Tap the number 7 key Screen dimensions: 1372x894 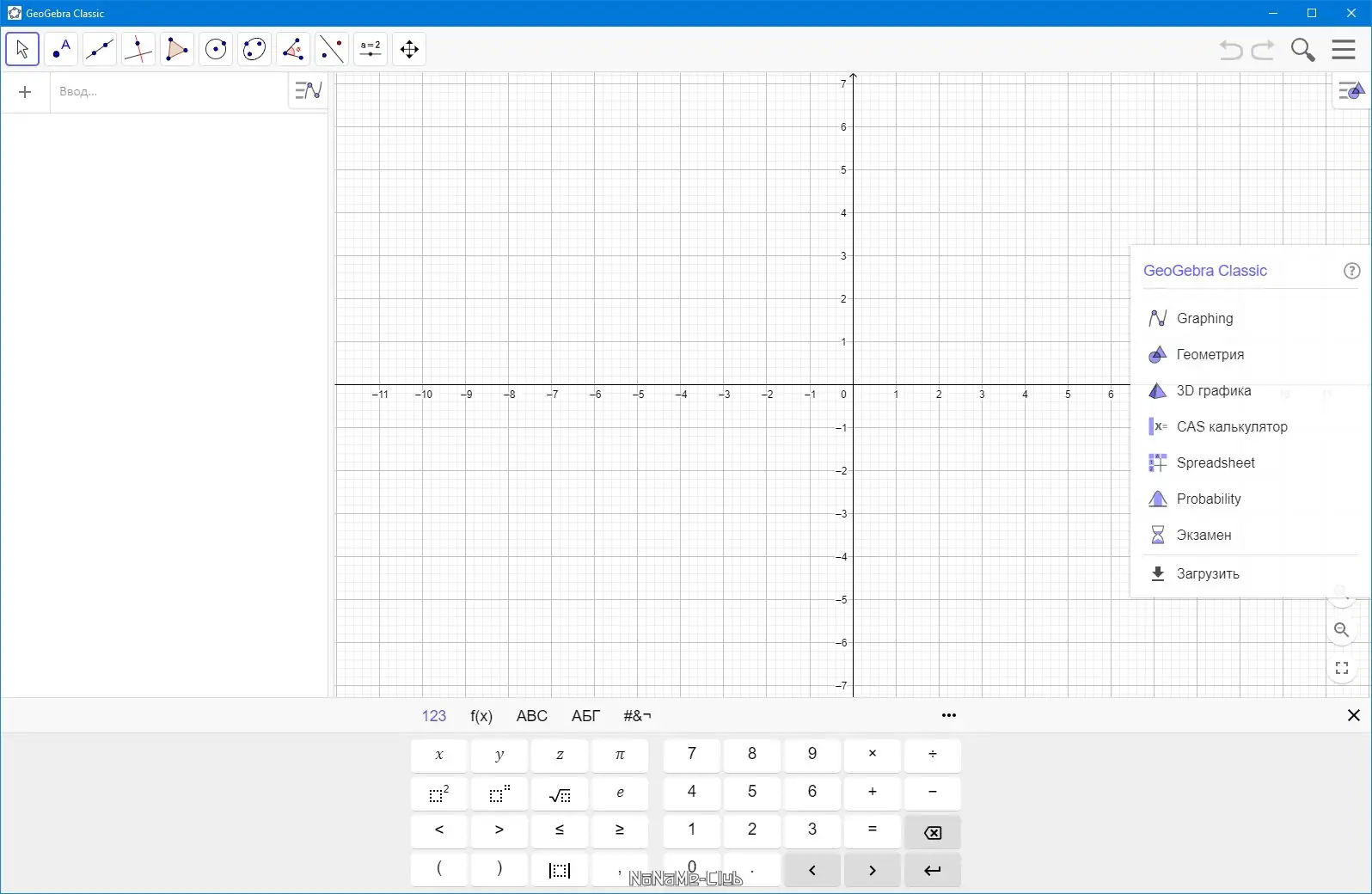click(692, 755)
